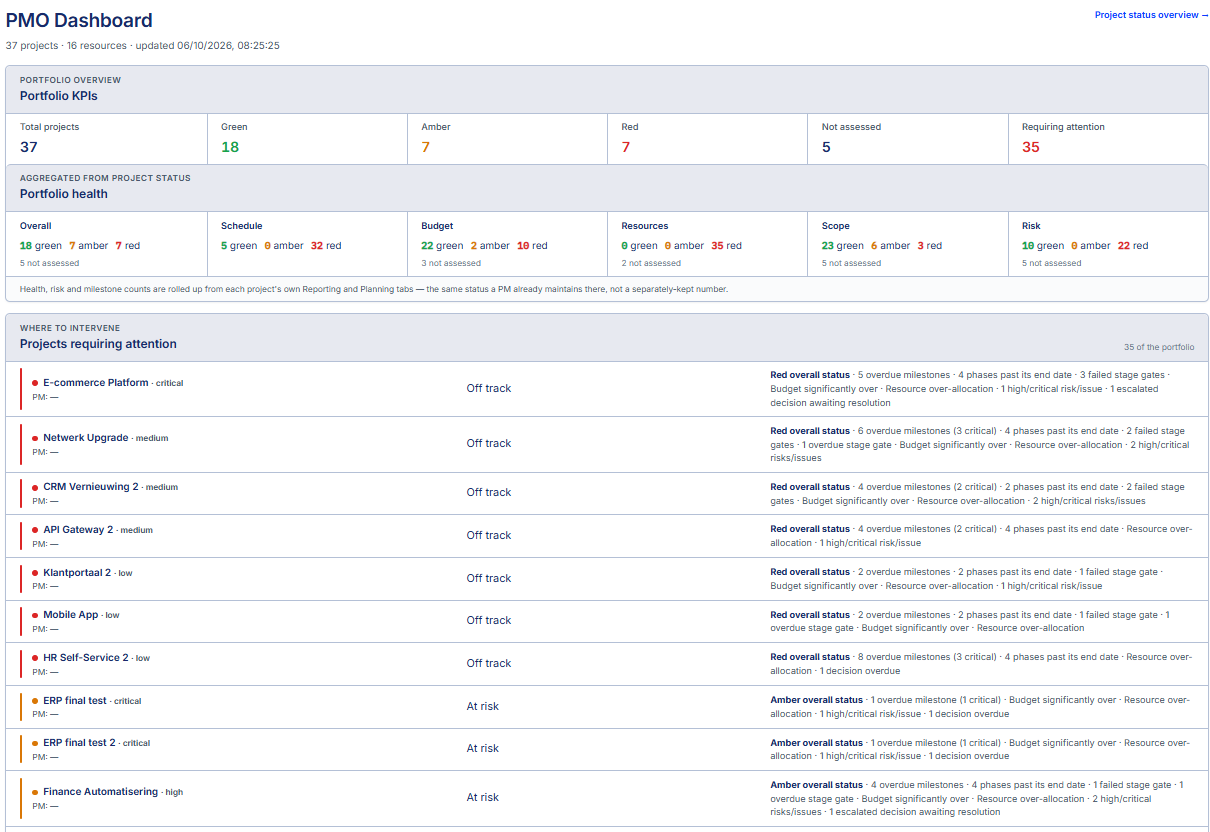Select the CRM Vernieuwing 2 project
Viewport: 1210px width, 832px height.
click(x=91, y=487)
